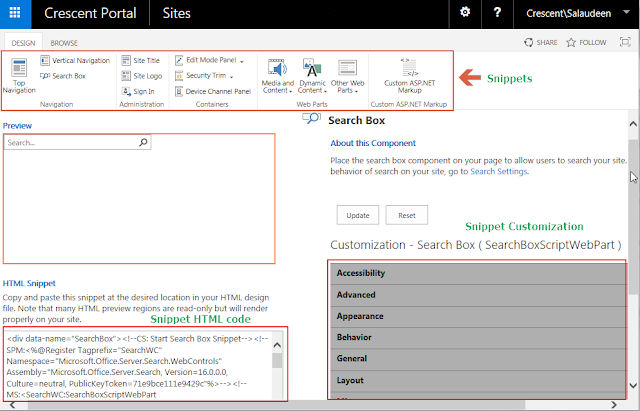Viewport: 640px width, 411px height.
Task: Open the app launcher waffle icon
Action: click(x=15, y=13)
